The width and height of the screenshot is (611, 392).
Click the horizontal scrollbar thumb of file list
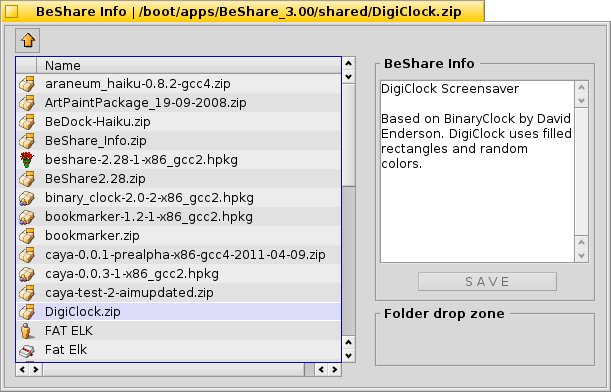click(174, 369)
